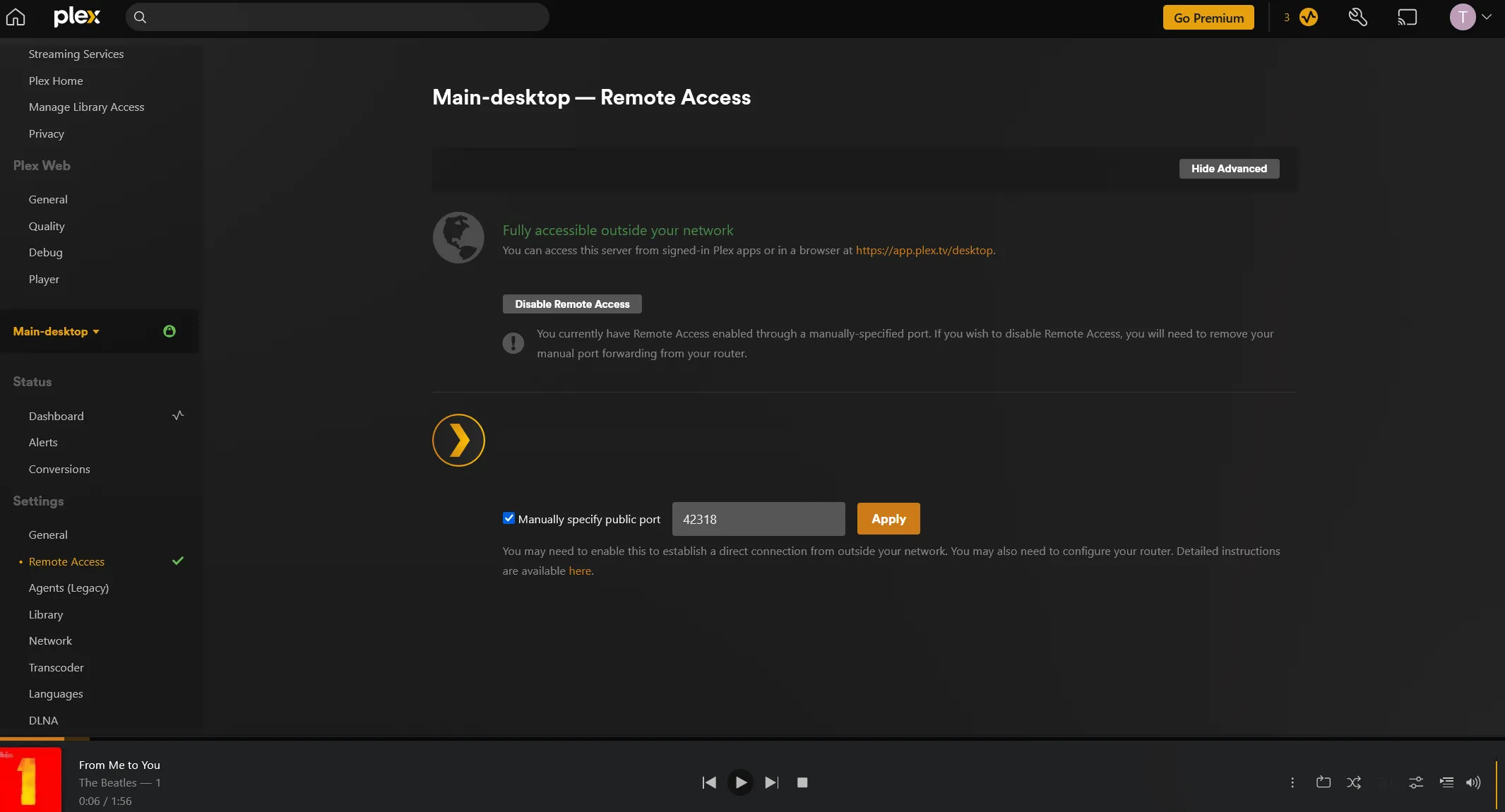Open the app.plex.tv/desktop link
This screenshot has height=812, width=1505.
924,251
